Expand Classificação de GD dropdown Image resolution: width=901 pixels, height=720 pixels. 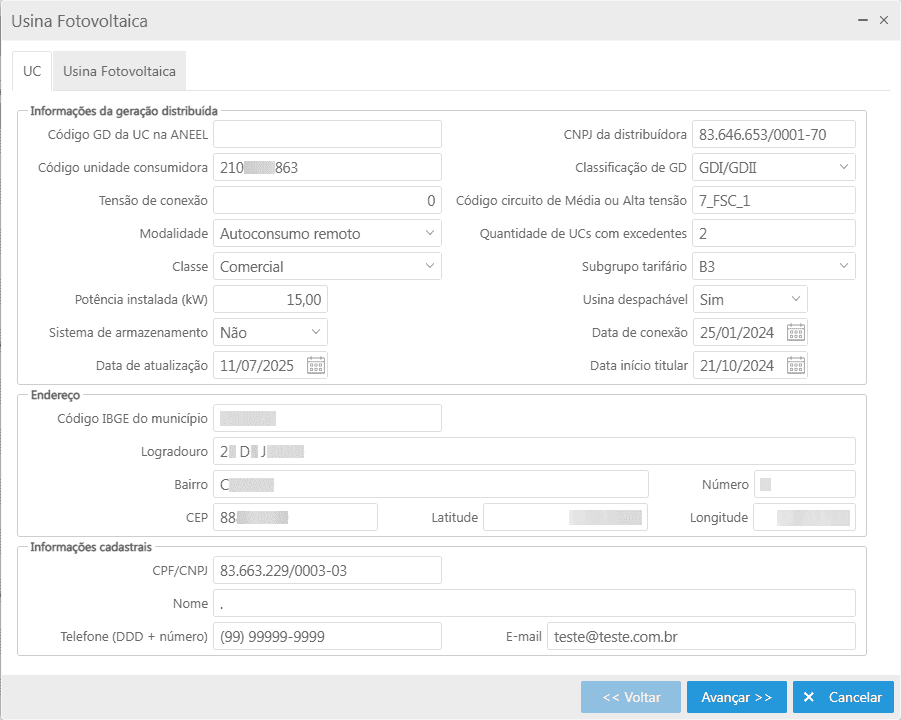844,167
